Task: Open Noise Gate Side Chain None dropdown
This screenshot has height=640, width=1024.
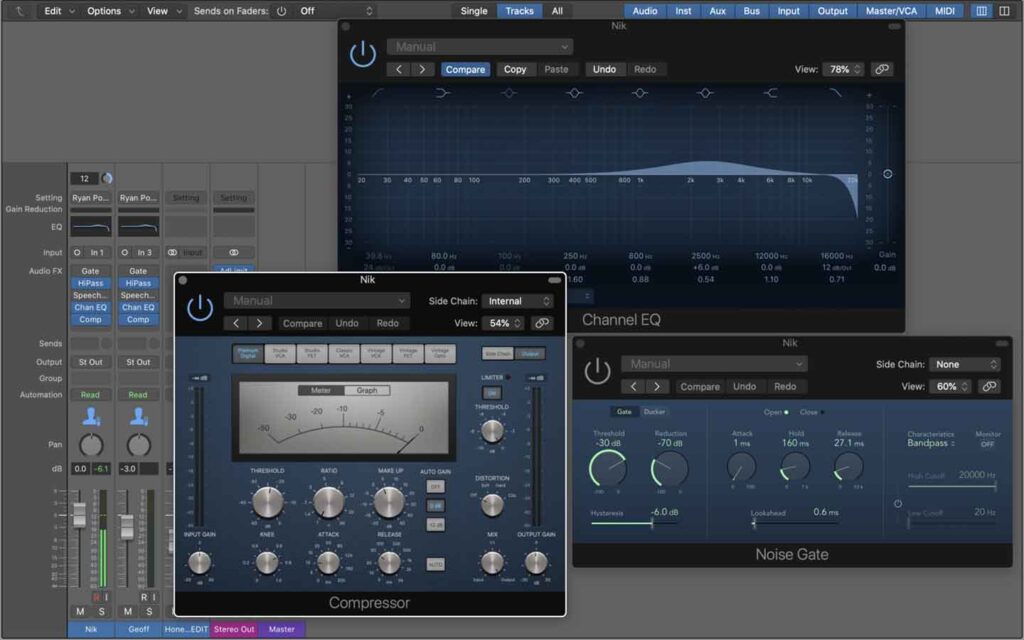Action: click(x=965, y=364)
